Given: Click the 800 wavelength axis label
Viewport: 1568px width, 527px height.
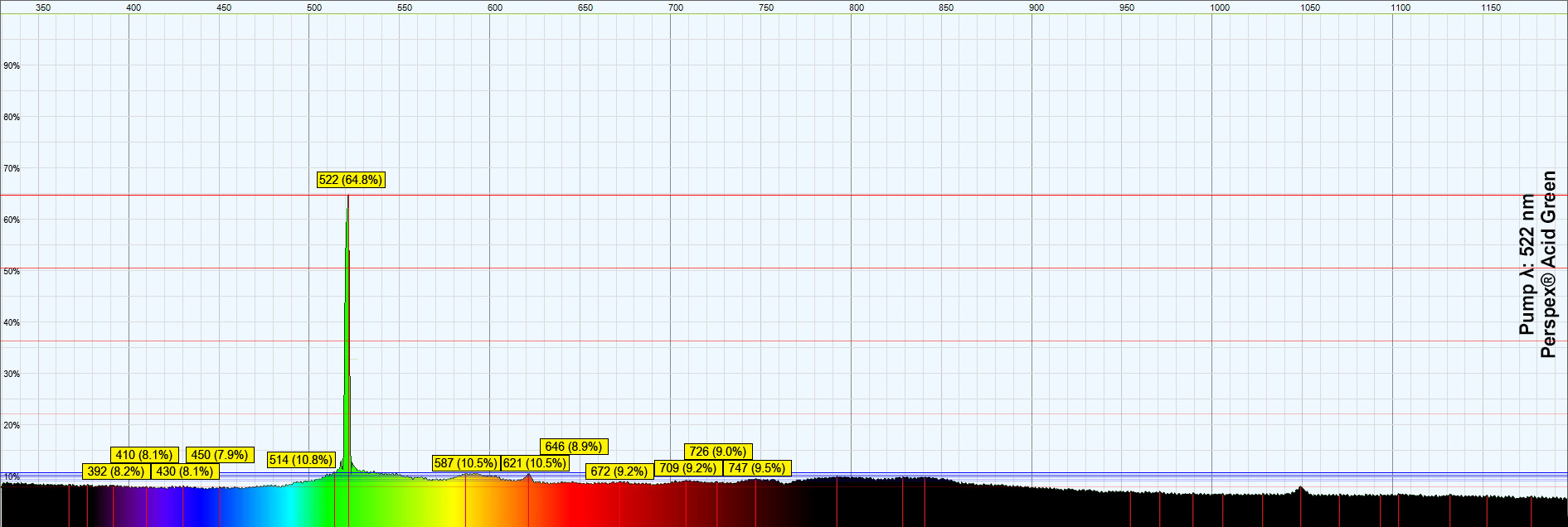Looking at the screenshot, I should [x=857, y=7].
